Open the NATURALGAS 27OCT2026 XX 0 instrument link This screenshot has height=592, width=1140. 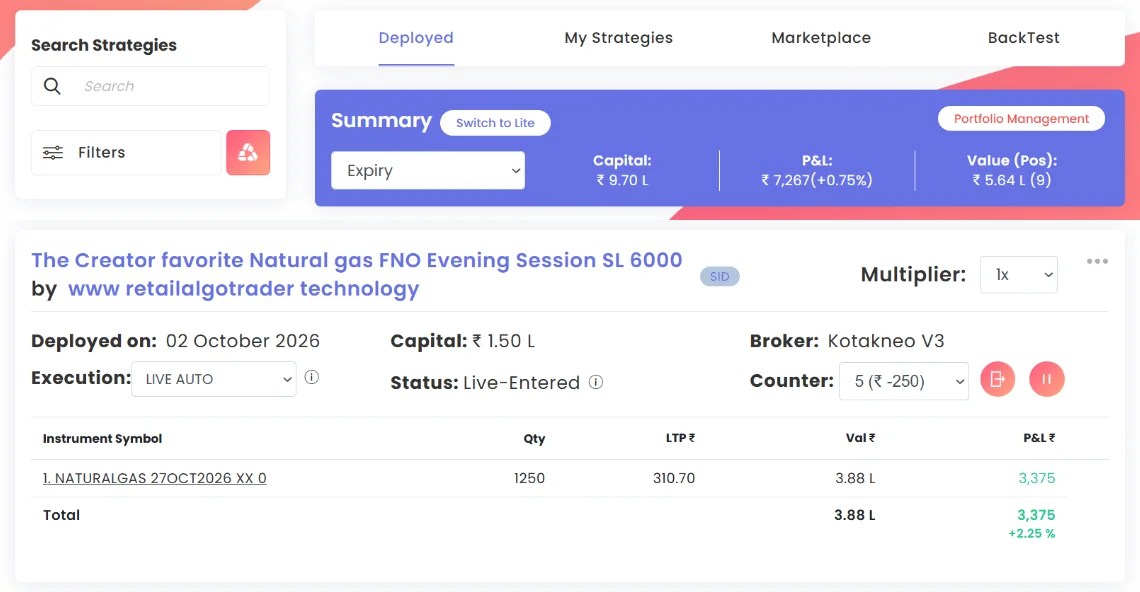point(155,479)
